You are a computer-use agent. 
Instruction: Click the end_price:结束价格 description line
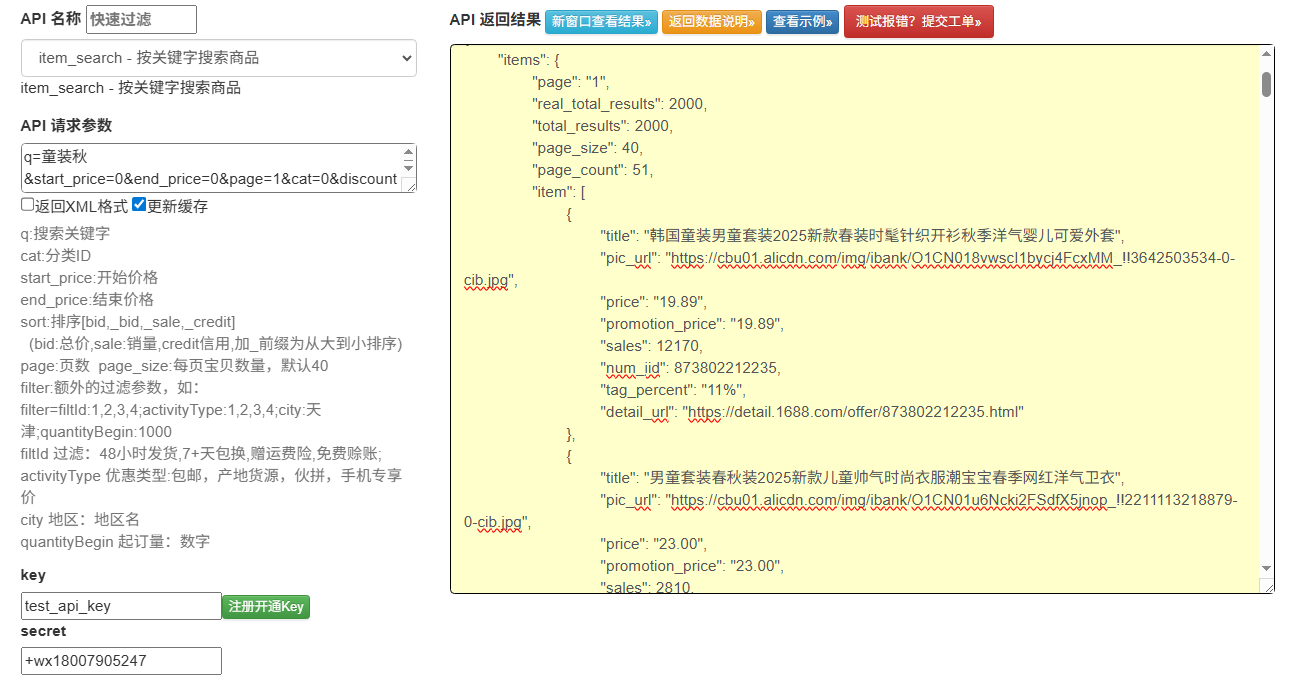pos(88,300)
